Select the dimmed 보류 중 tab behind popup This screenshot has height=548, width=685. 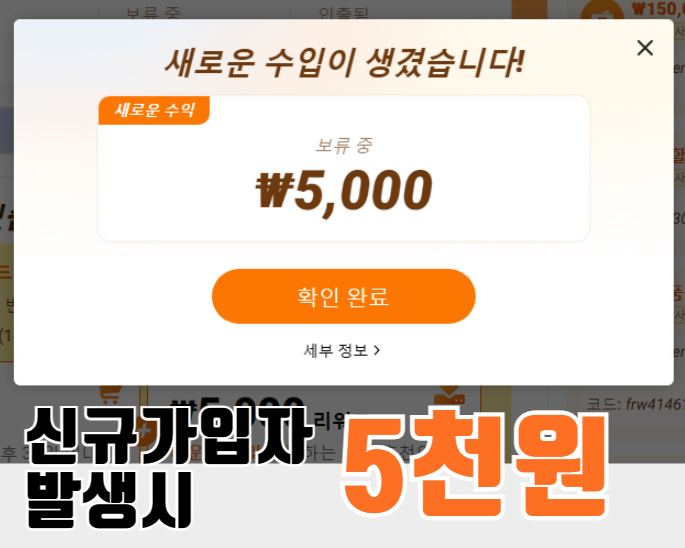click(153, 13)
